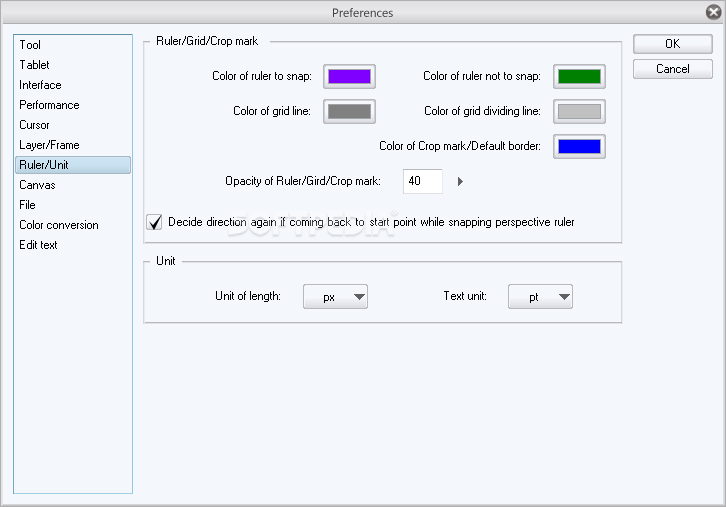Select the Tablet category
The width and height of the screenshot is (726, 507).
pos(73,65)
